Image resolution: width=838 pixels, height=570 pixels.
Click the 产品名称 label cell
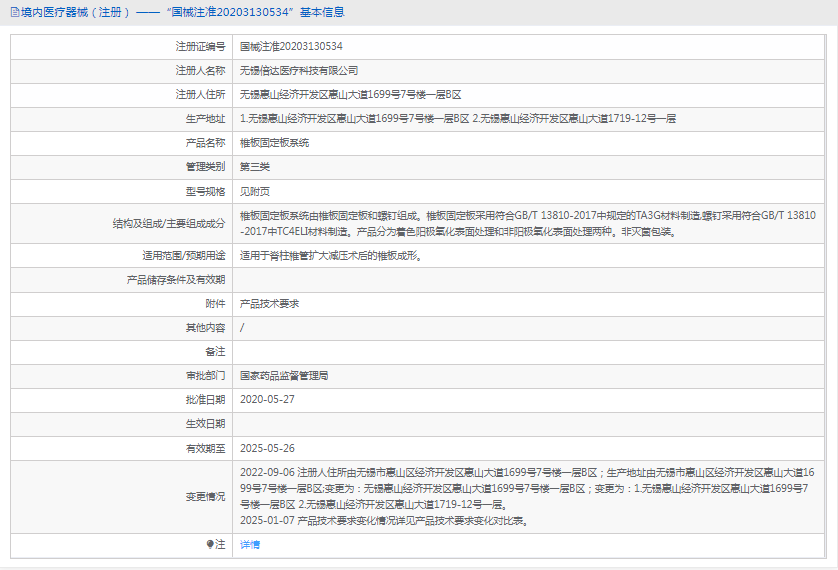121,143
